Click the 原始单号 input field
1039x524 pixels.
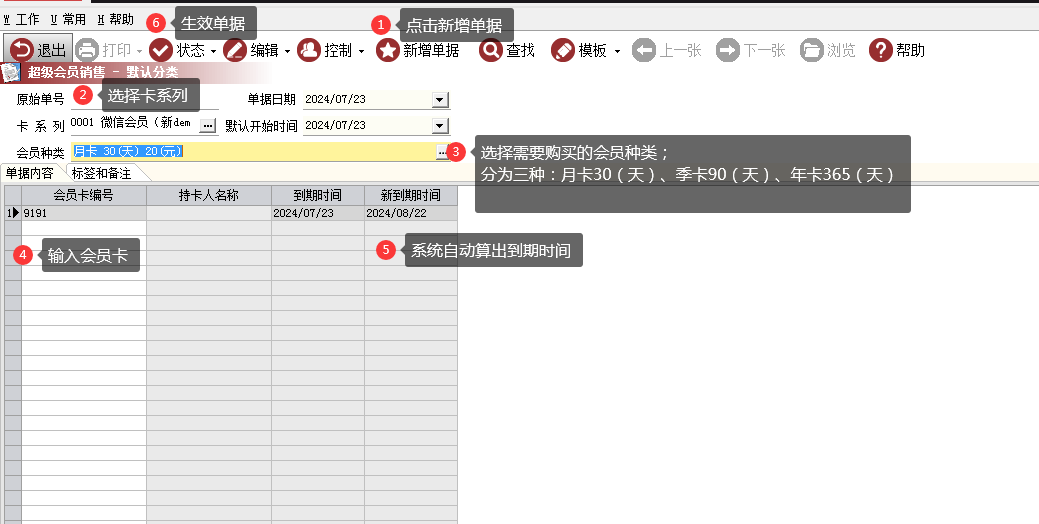pos(144,99)
